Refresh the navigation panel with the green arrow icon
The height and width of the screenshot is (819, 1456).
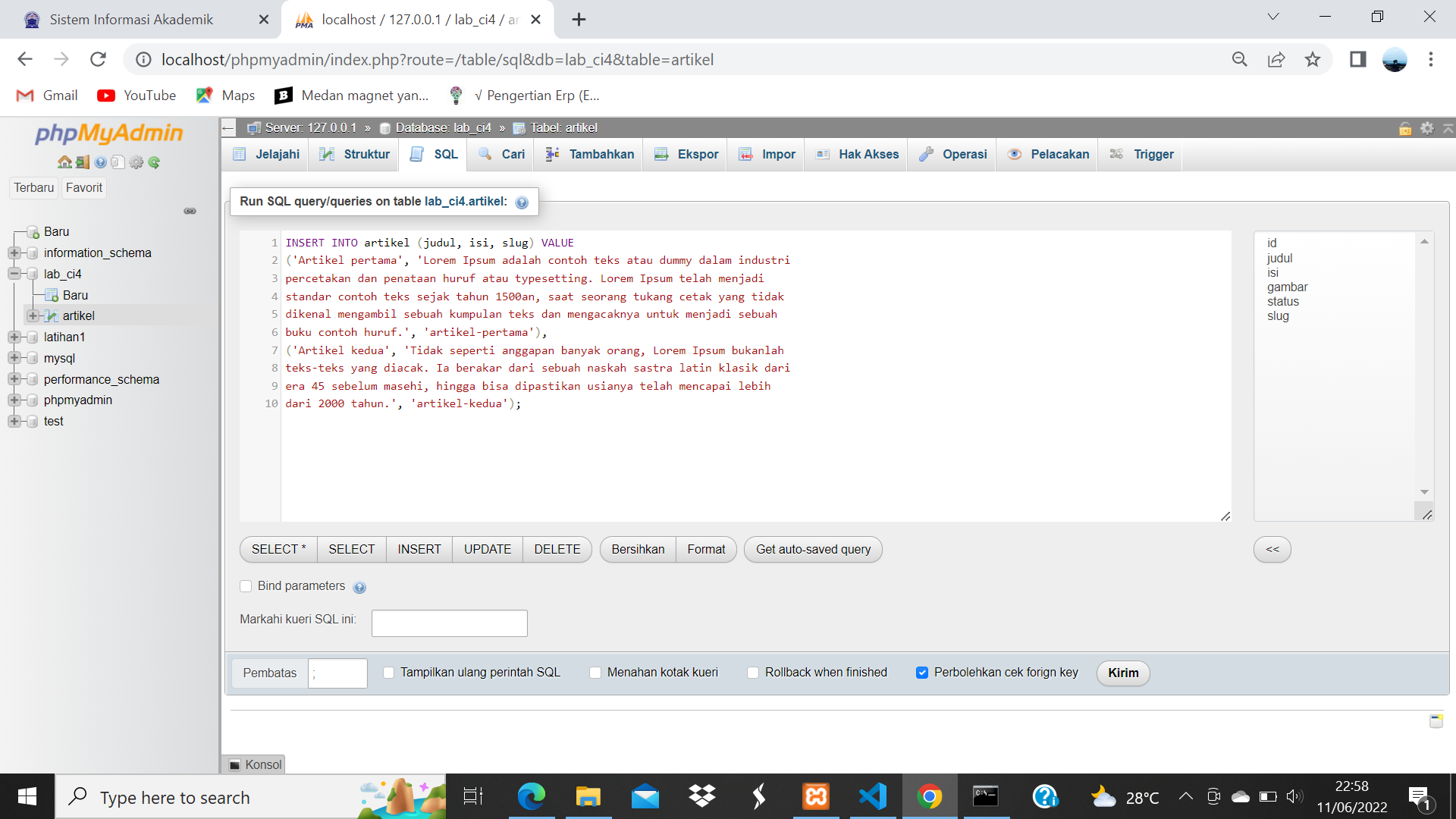pos(155,162)
